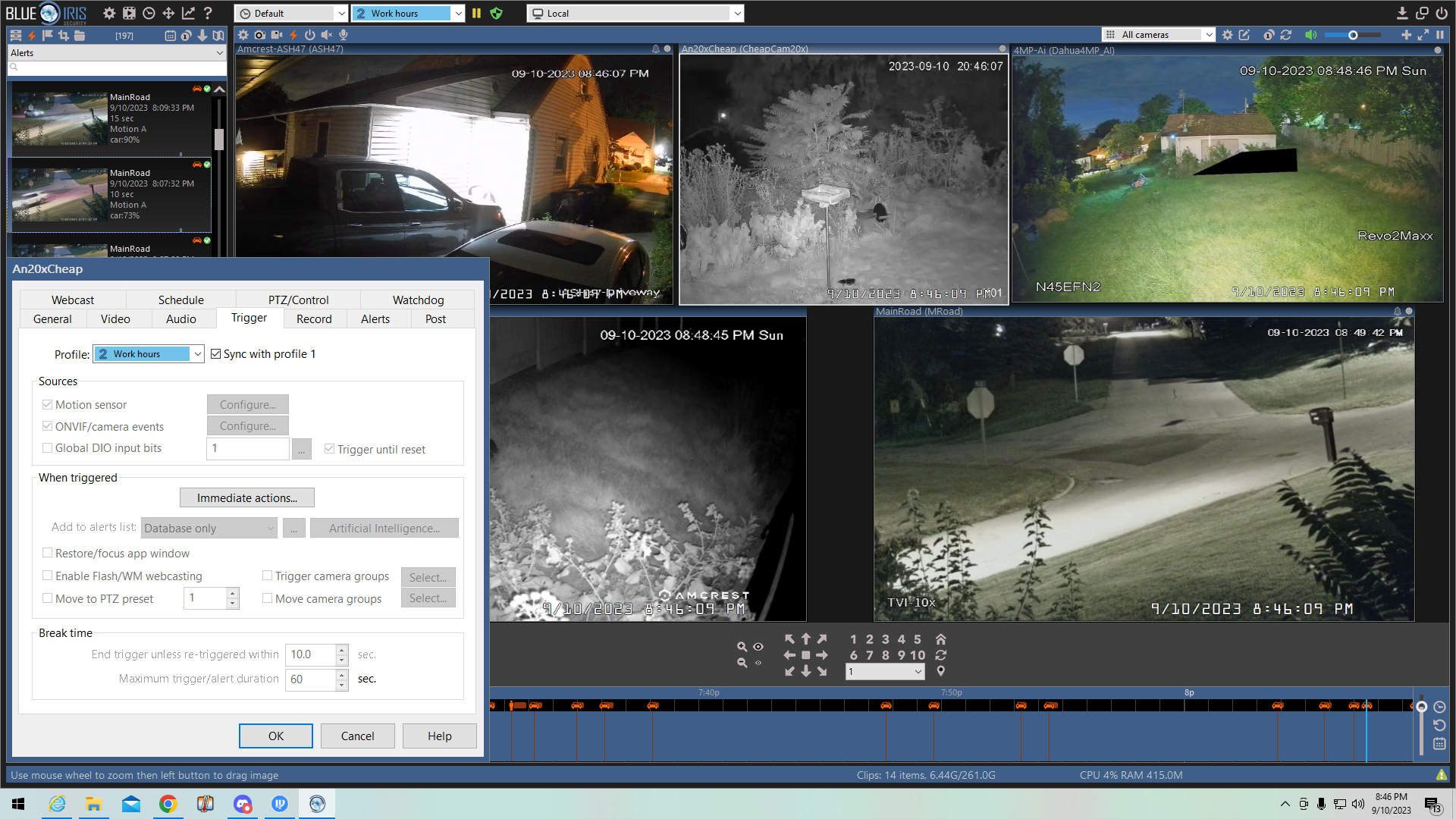Click the green live audio speaker icon
1456x819 pixels.
1310,35
